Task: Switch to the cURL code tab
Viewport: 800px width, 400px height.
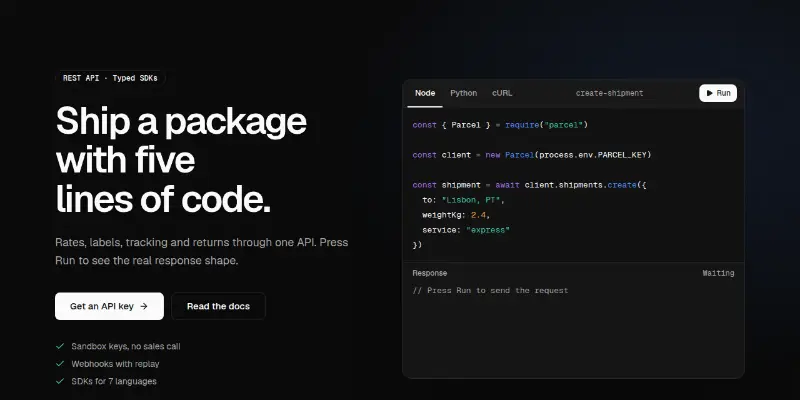Action: point(502,93)
